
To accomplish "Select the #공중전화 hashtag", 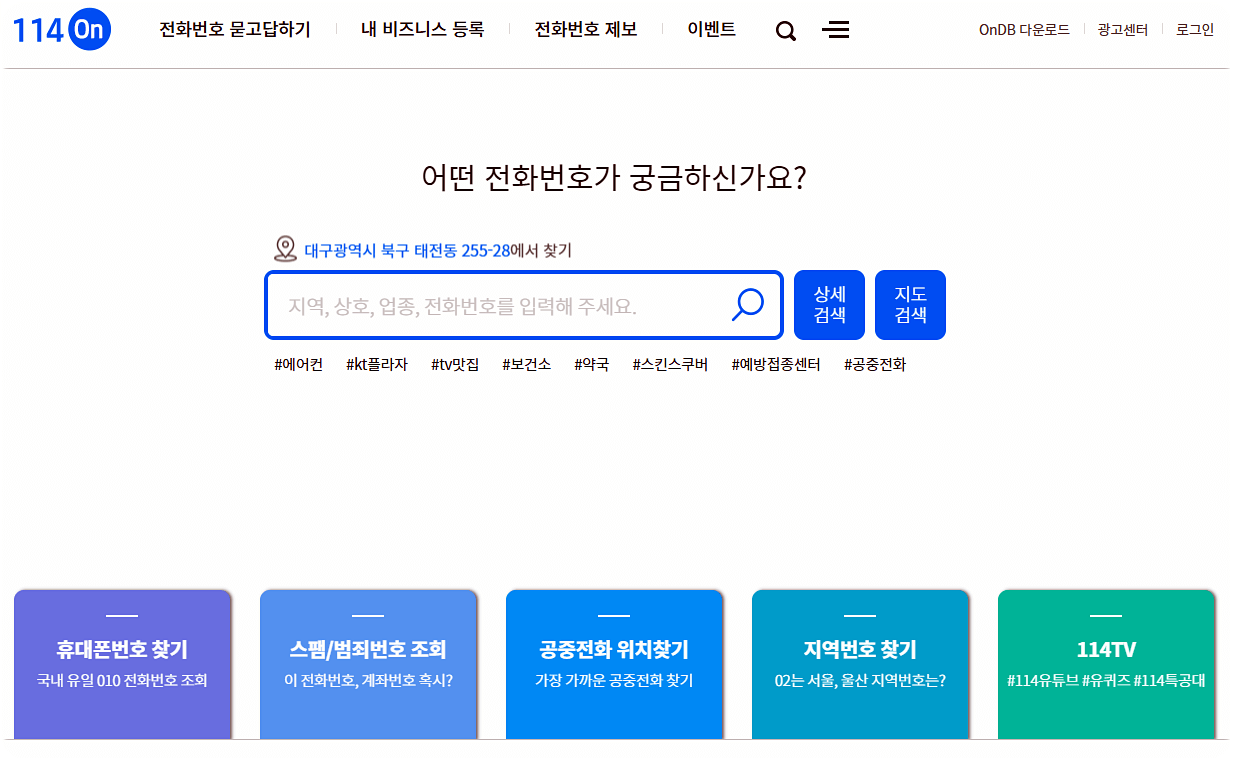I will pyautogui.click(x=873, y=364).
